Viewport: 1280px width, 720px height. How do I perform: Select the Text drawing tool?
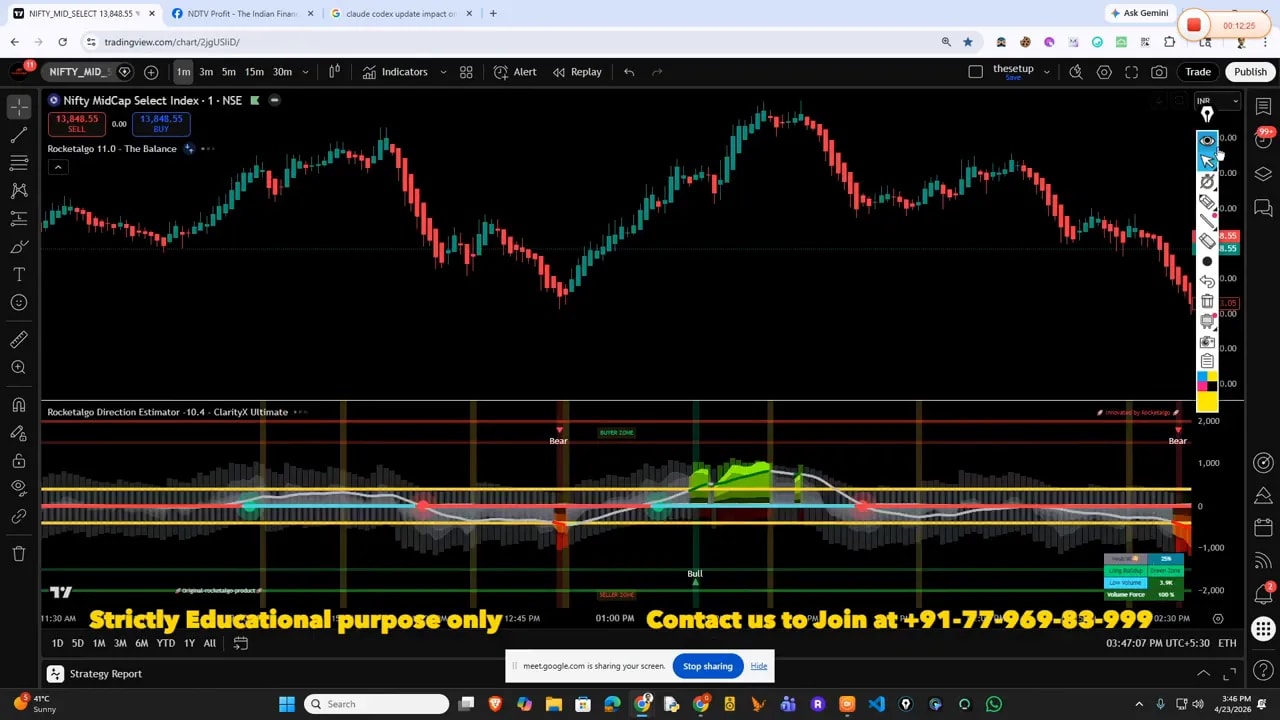19,275
